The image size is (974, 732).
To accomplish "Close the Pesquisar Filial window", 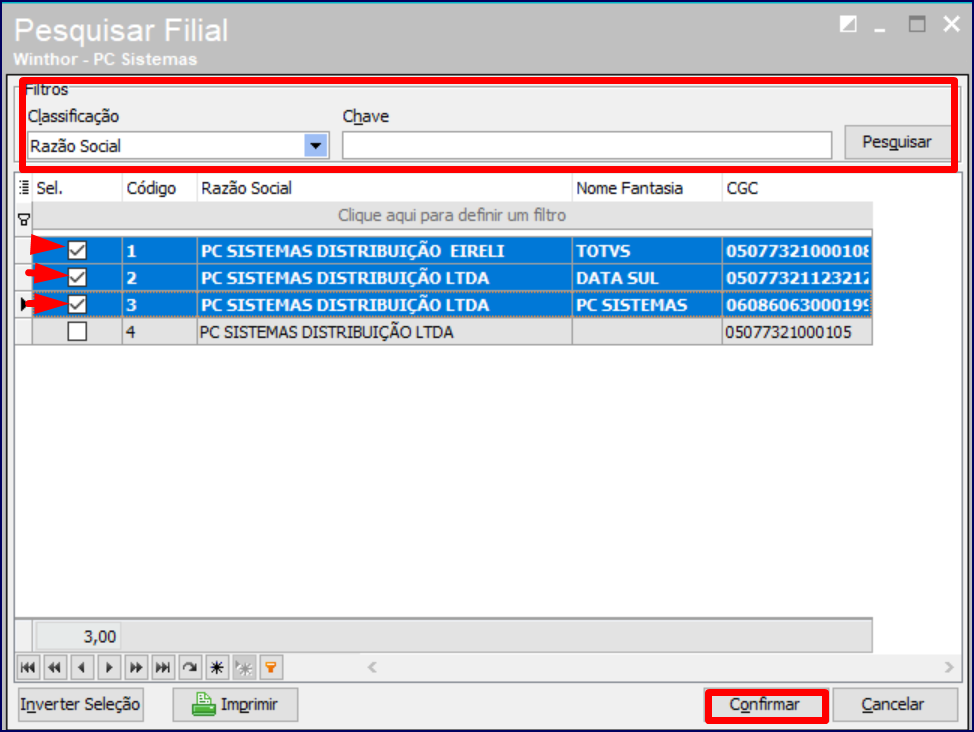I will 951,24.
